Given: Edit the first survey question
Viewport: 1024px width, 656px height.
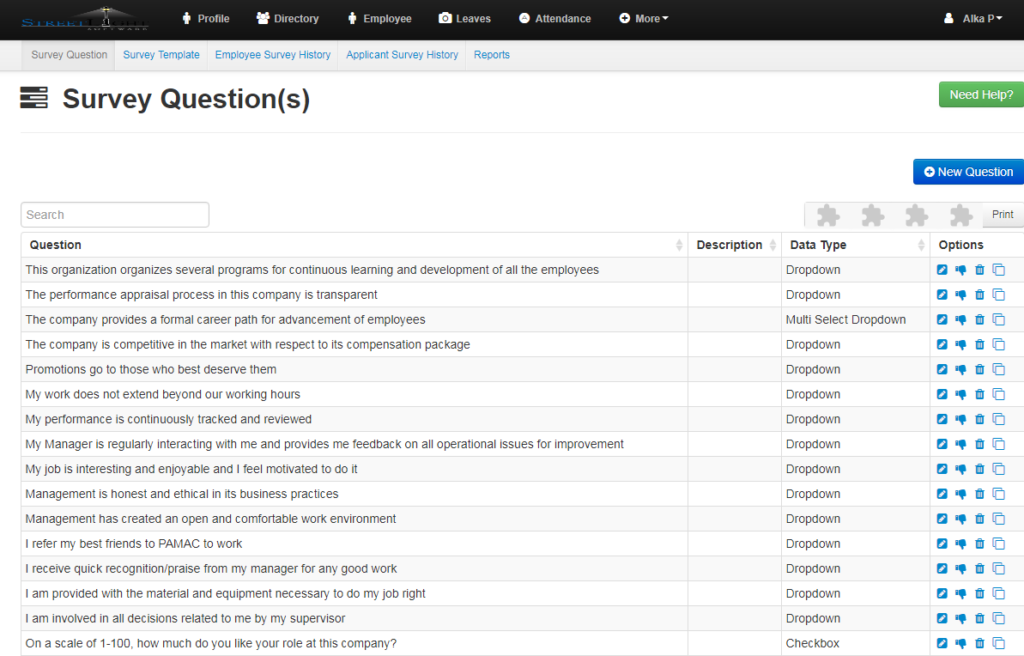Looking at the screenshot, I should (942, 269).
